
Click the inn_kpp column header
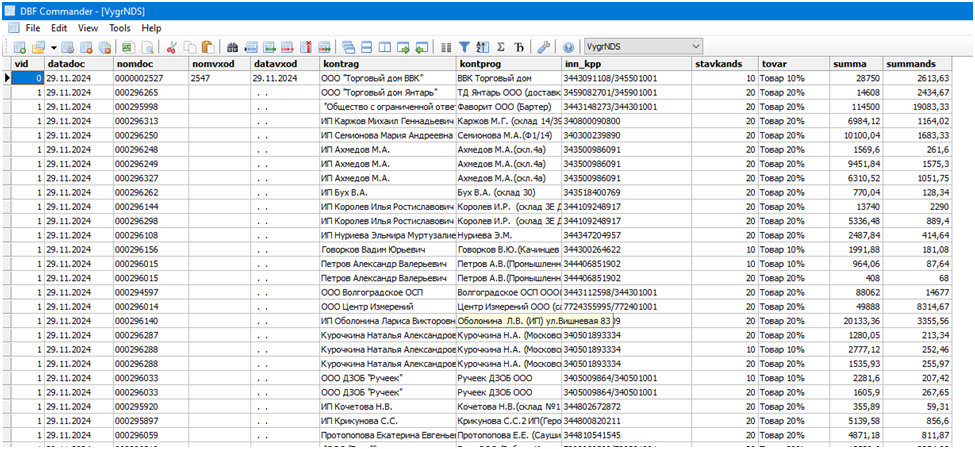click(x=627, y=63)
